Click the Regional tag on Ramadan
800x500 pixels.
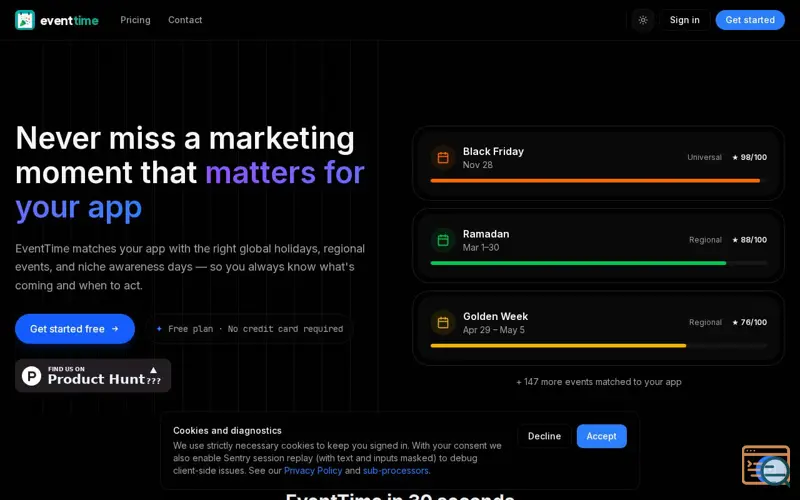(706, 240)
